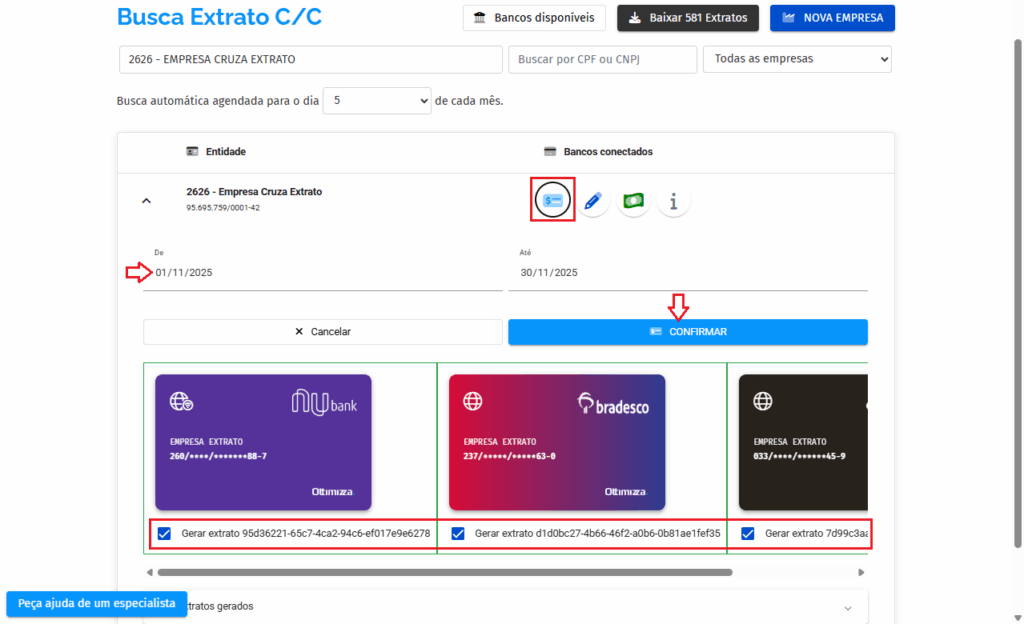Click the green money bill icon
Screen dimensions: 1024x624
[633, 201]
